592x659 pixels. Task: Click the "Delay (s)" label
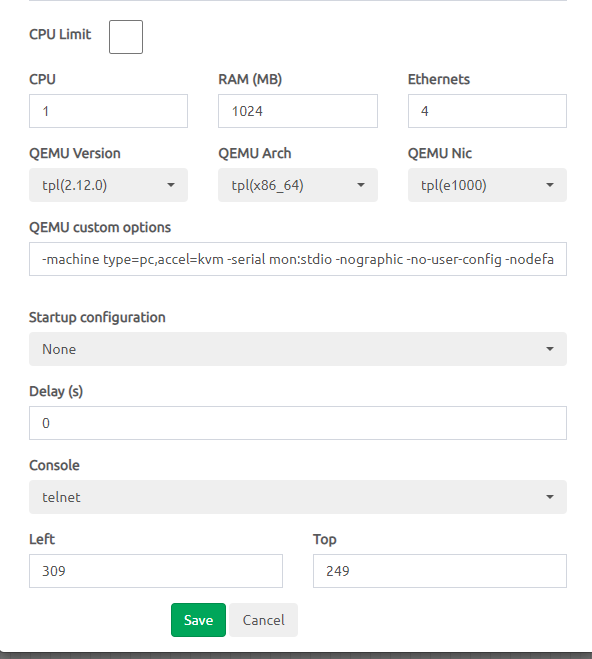pos(56,391)
